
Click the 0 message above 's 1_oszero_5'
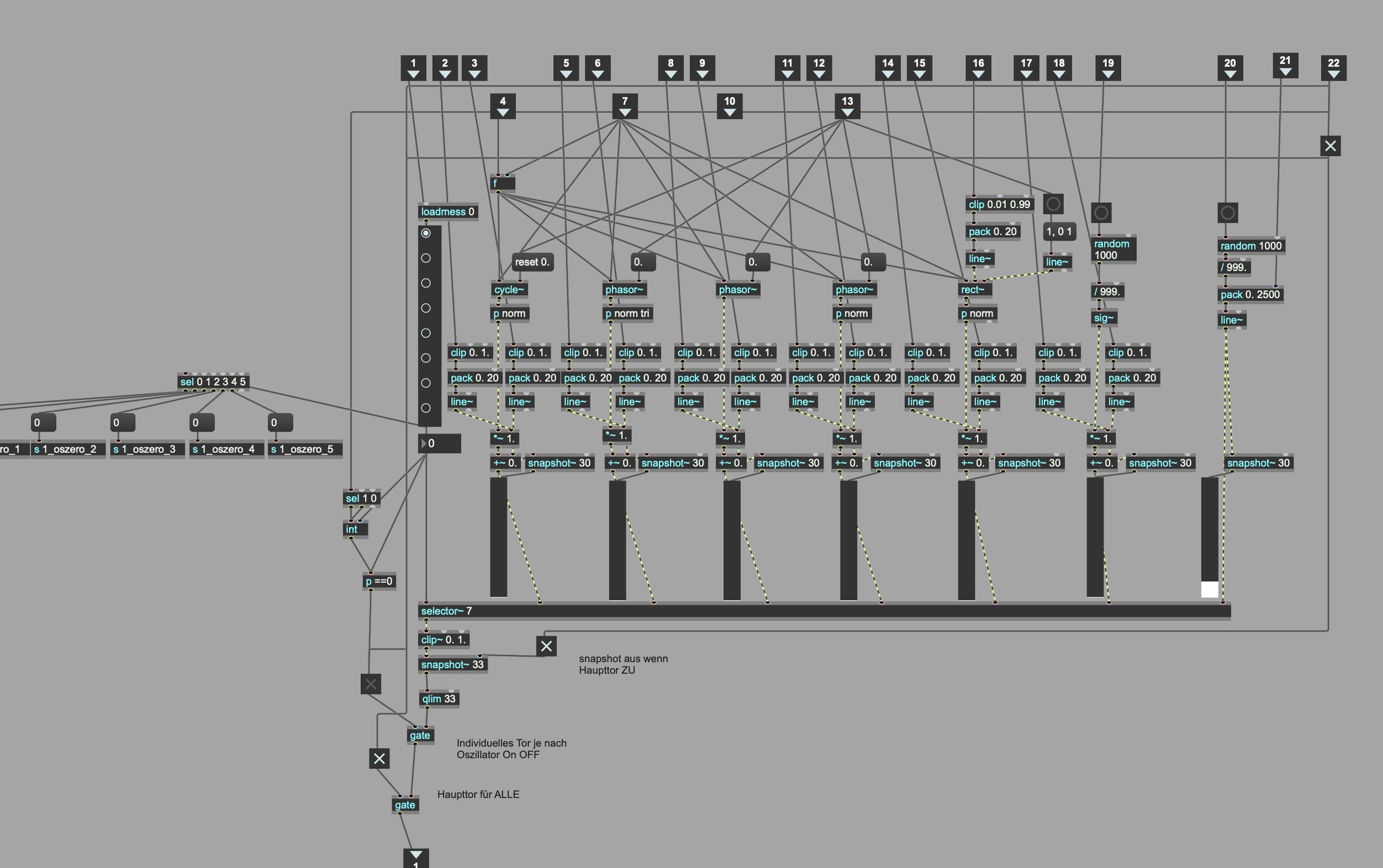pos(280,423)
